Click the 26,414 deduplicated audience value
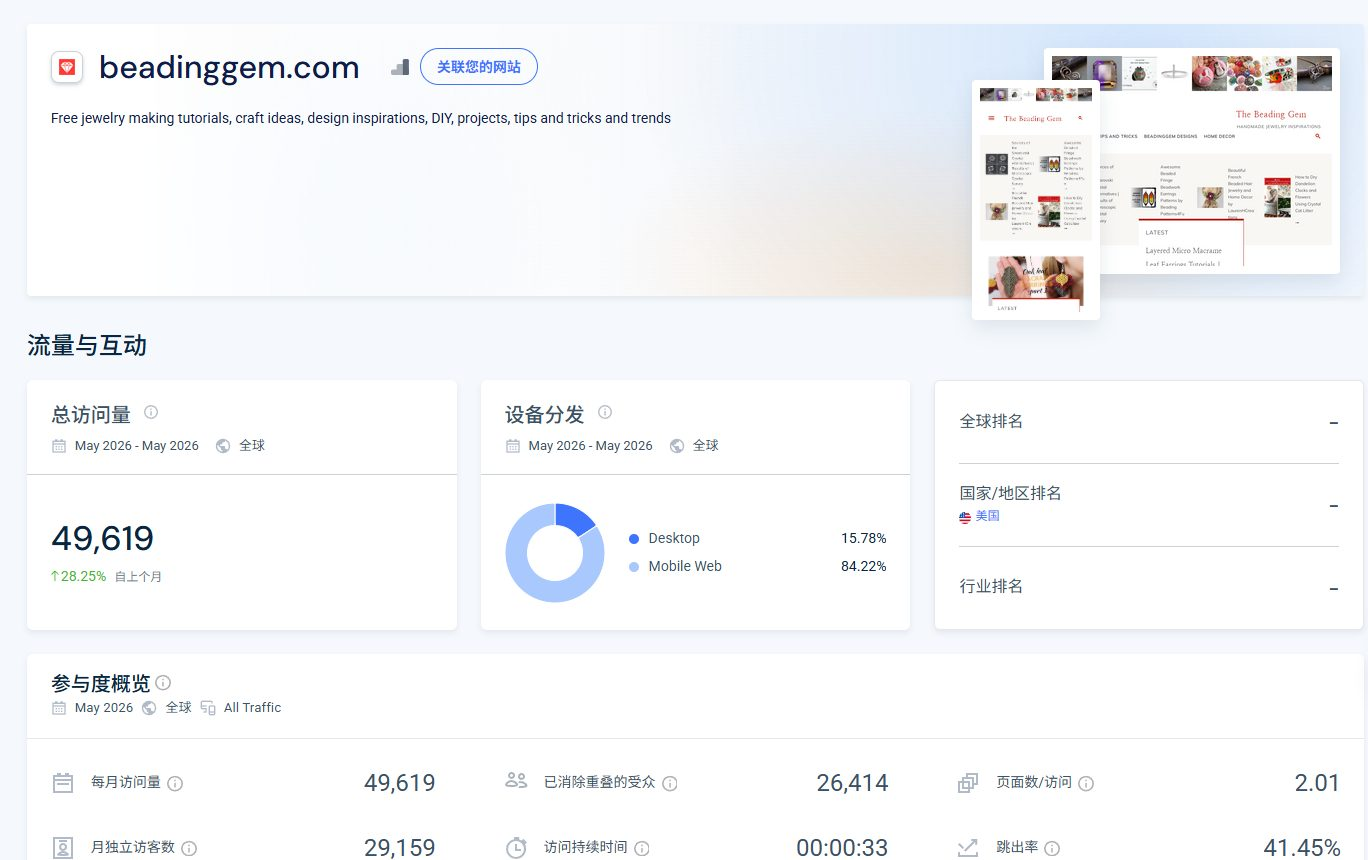Screen dimensions: 1368x860 [852, 783]
